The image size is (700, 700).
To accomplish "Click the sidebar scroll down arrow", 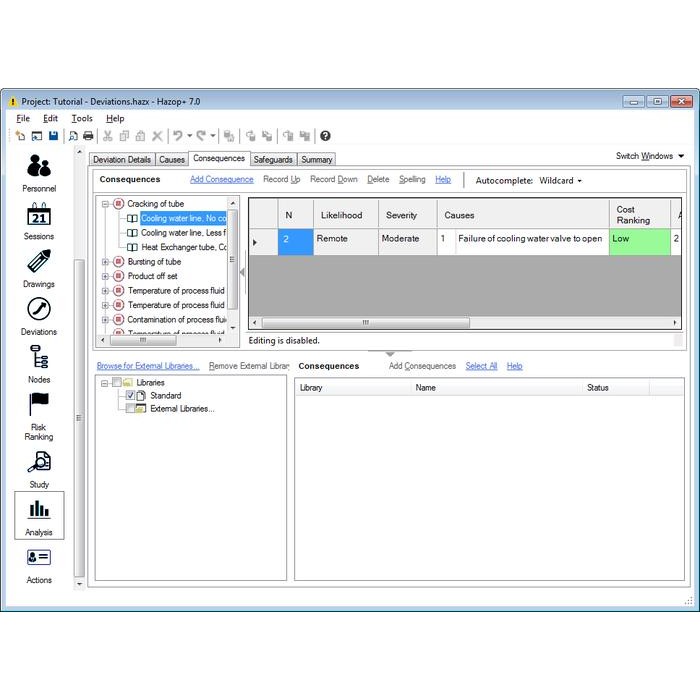I will click(x=79, y=584).
